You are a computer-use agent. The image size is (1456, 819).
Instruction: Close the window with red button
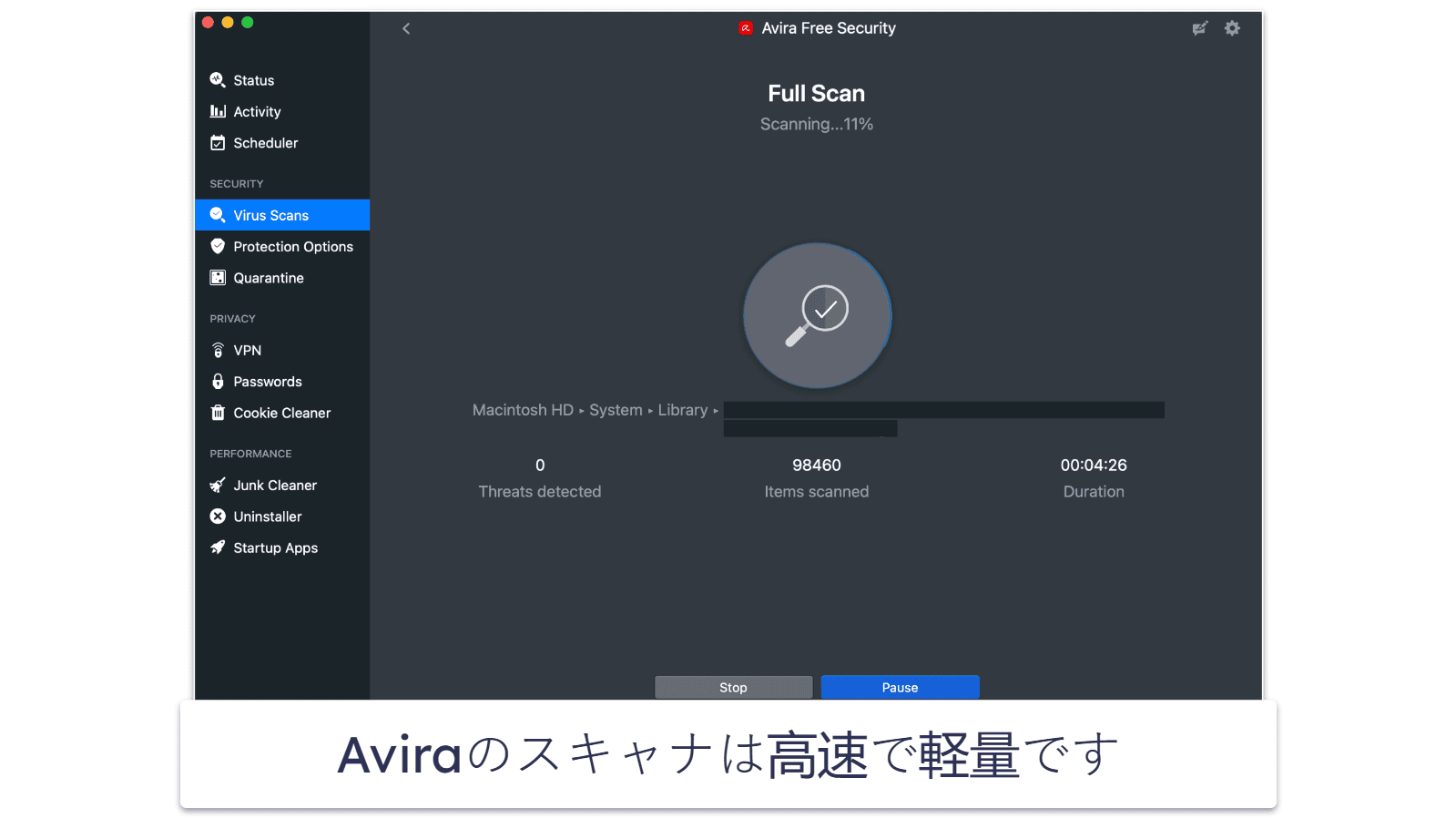[x=208, y=22]
